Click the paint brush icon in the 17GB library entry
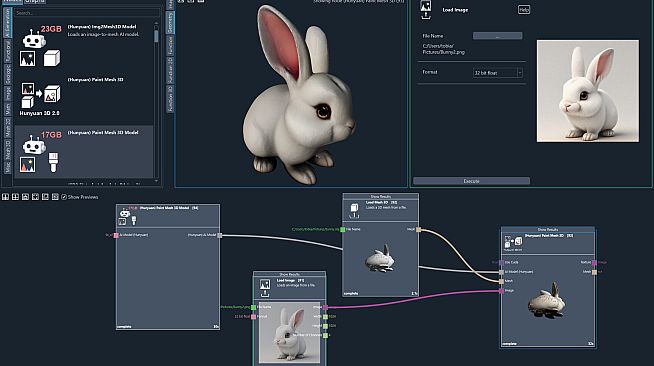This screenshot has height=366, width=654. click(x=53, y=162)
